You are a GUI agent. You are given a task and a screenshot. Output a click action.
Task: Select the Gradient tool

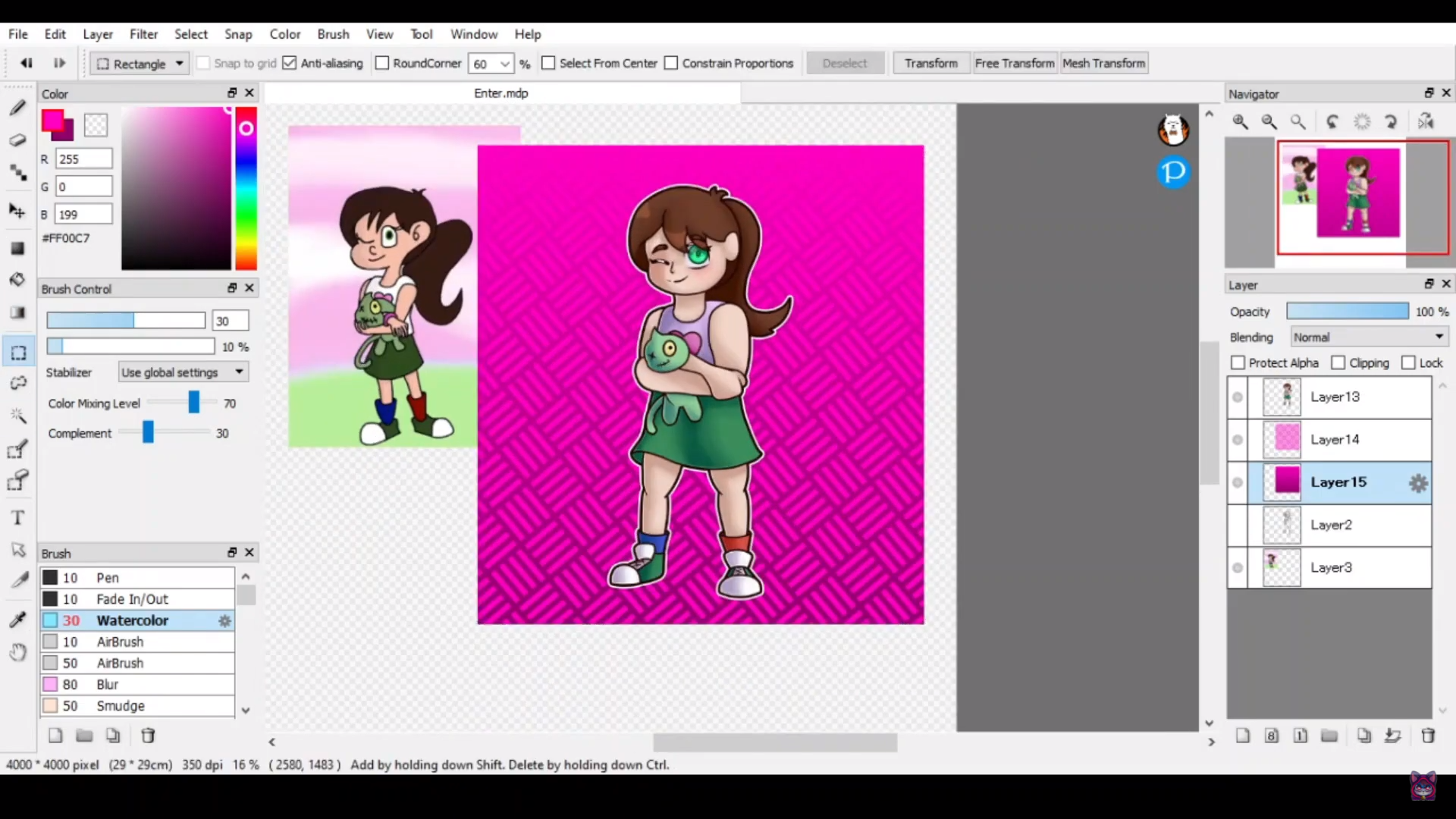point(17,312)
